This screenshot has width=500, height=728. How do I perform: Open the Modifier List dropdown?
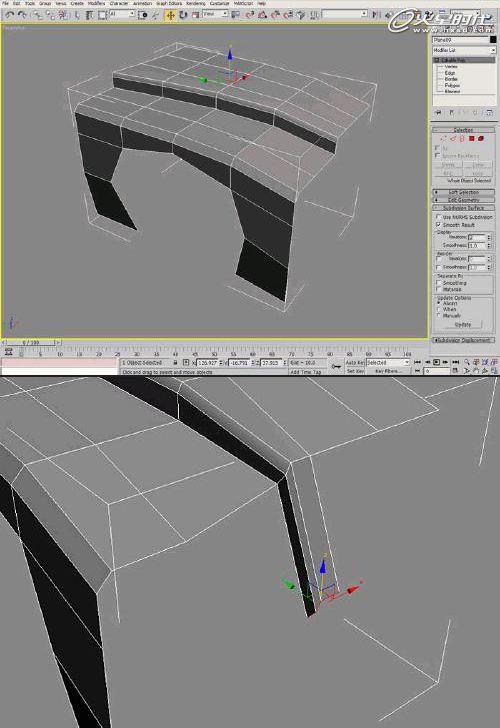tap(464, 50)
